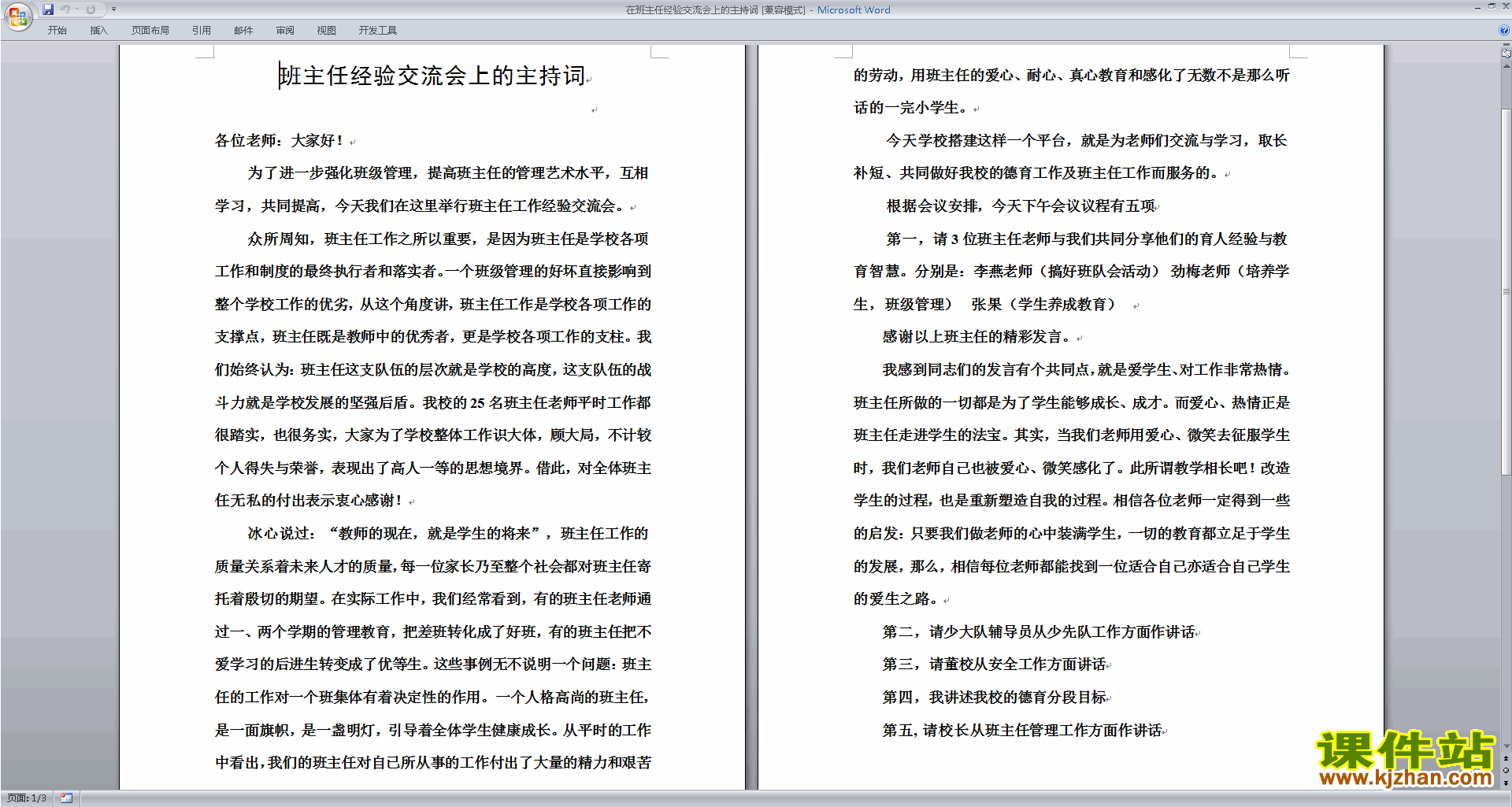
Task: Open the Select Browse Object button
Action: point(1506,771)
